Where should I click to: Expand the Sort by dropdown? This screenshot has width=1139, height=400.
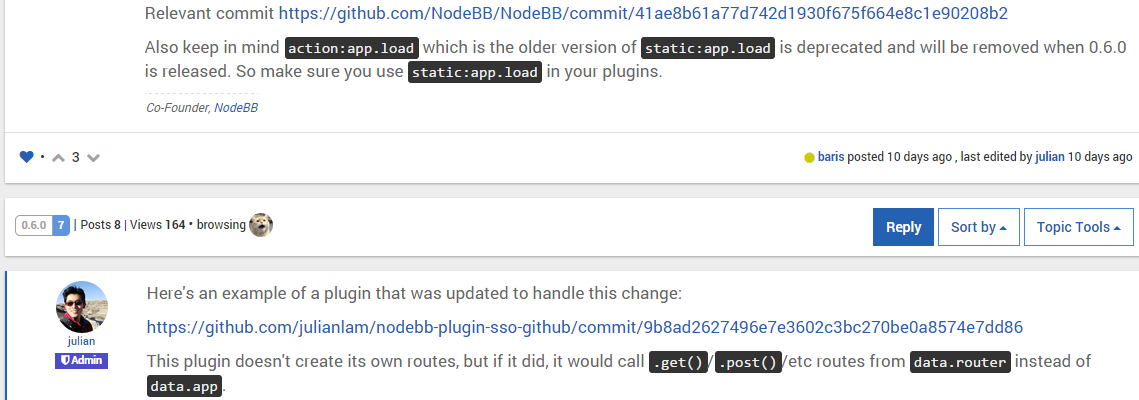[x=978, y=227]
